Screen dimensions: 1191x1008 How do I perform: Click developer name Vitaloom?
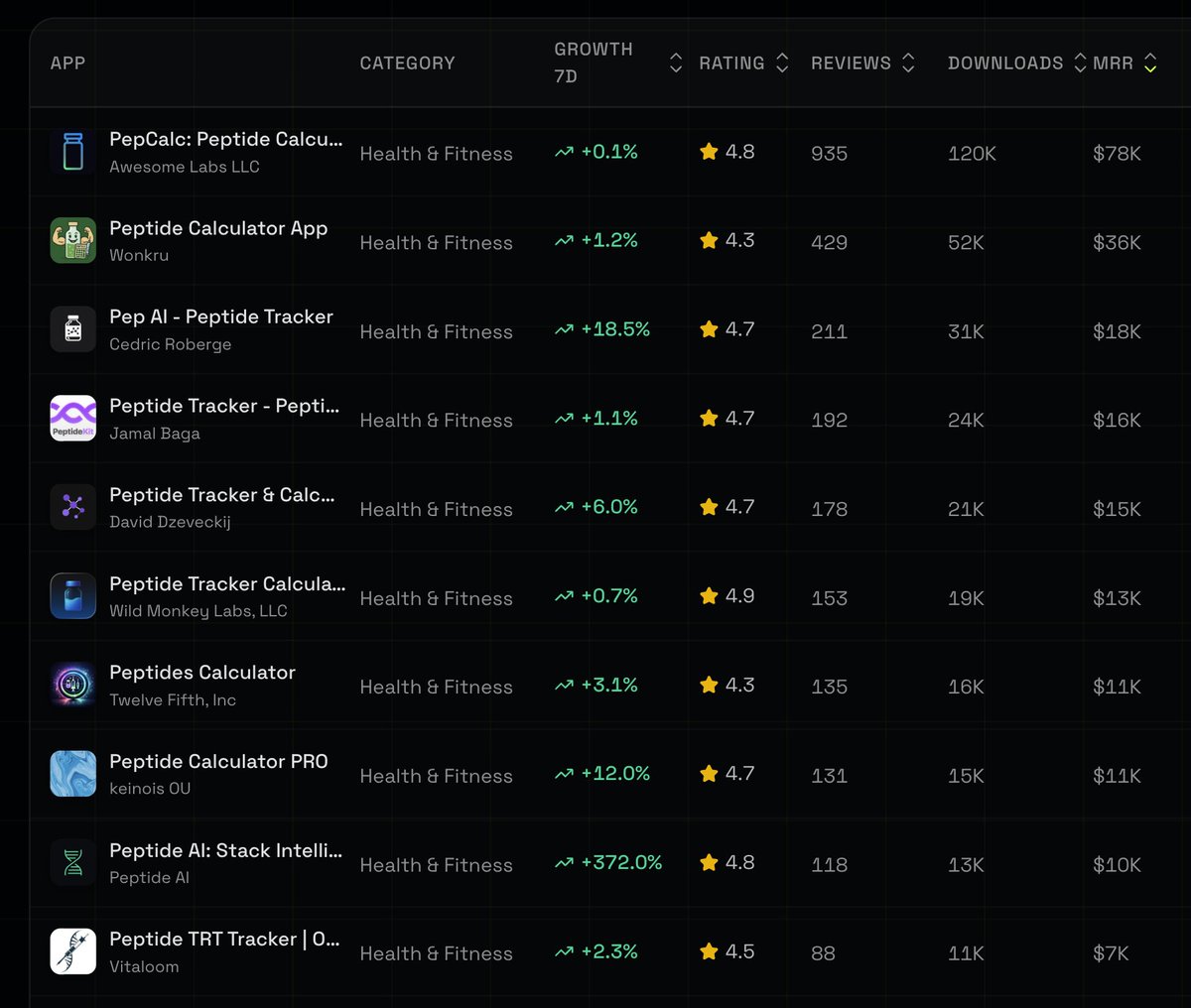point(144,966)
